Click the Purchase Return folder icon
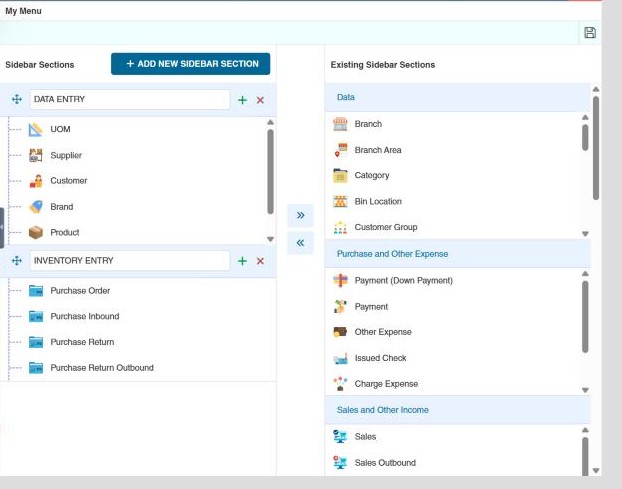The height and width of the screenshot is (489, 622). [36, 342]
